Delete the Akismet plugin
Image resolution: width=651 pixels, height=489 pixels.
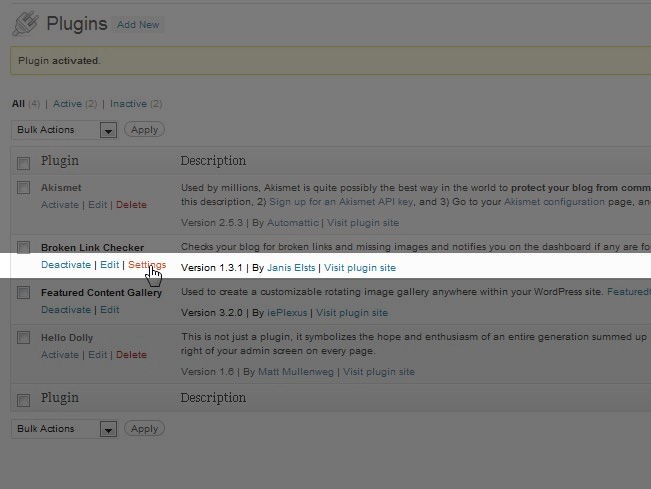[x=131, y=205]
